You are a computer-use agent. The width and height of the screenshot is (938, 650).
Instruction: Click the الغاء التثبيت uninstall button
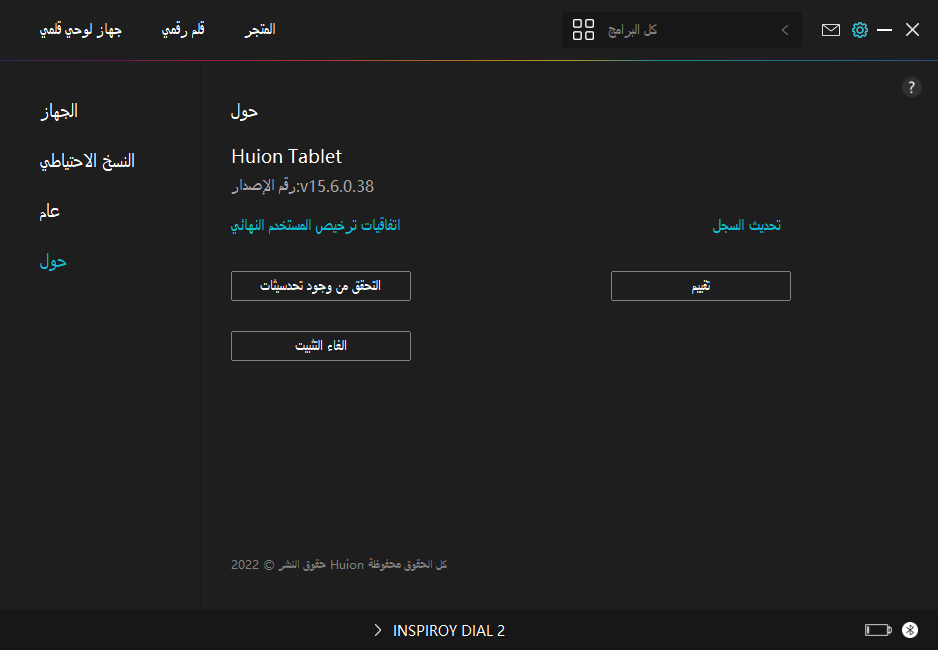(x=320, y=346)
